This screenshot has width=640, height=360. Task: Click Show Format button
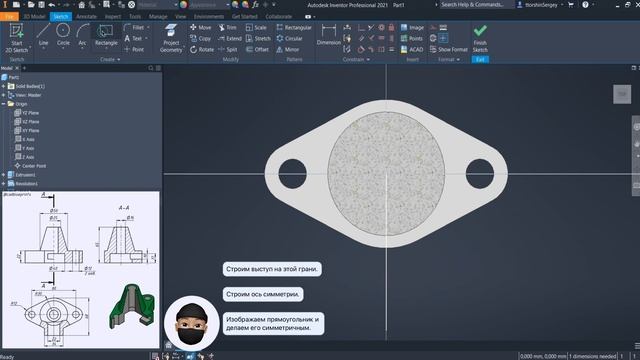click(x=449, y=49)
